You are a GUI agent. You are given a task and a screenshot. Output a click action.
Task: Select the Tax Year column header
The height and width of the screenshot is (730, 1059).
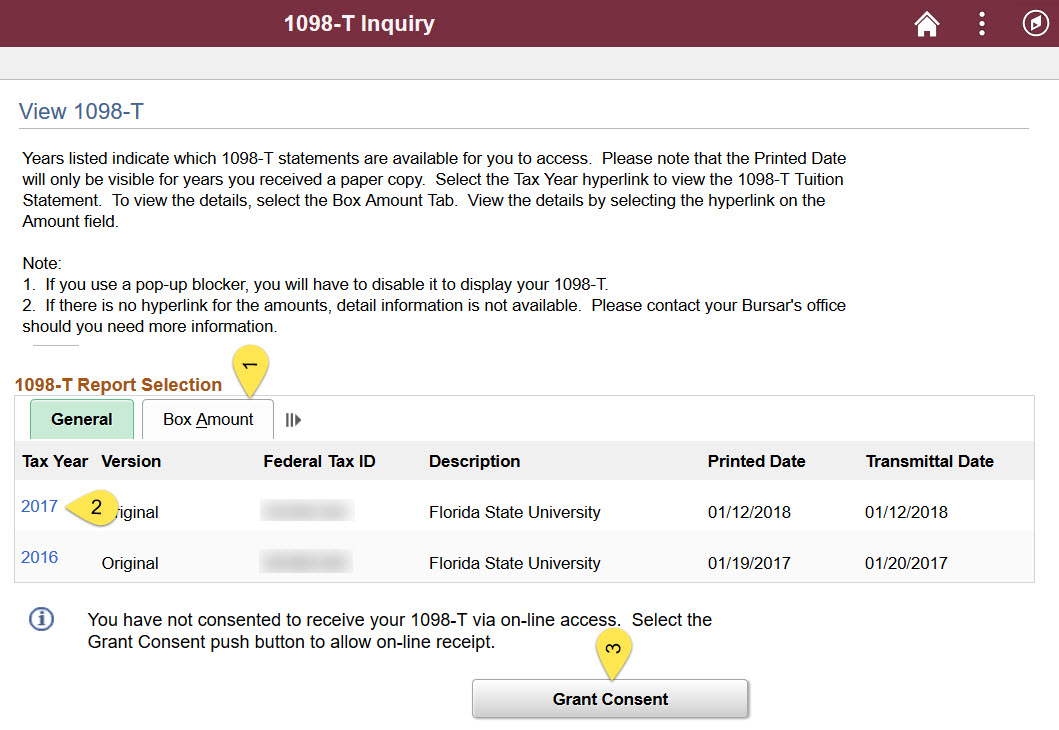click(55, 461)
